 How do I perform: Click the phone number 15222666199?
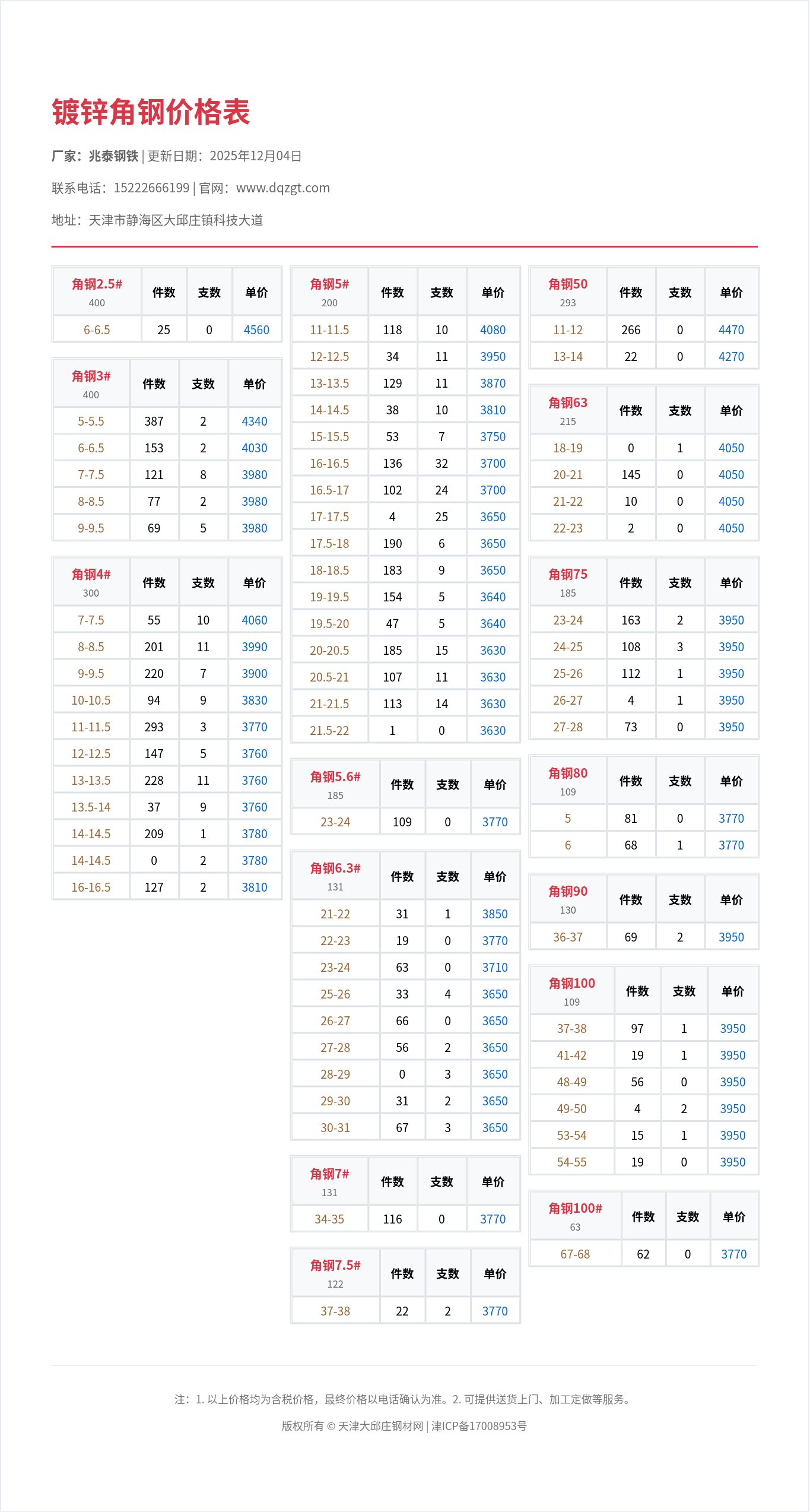[x=151, y=188]
